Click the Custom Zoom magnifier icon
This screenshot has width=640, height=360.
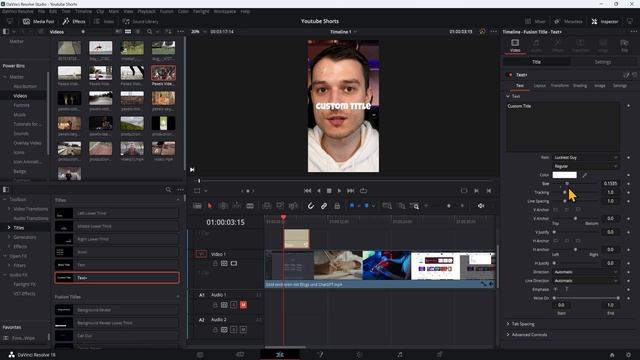(415, 206)
